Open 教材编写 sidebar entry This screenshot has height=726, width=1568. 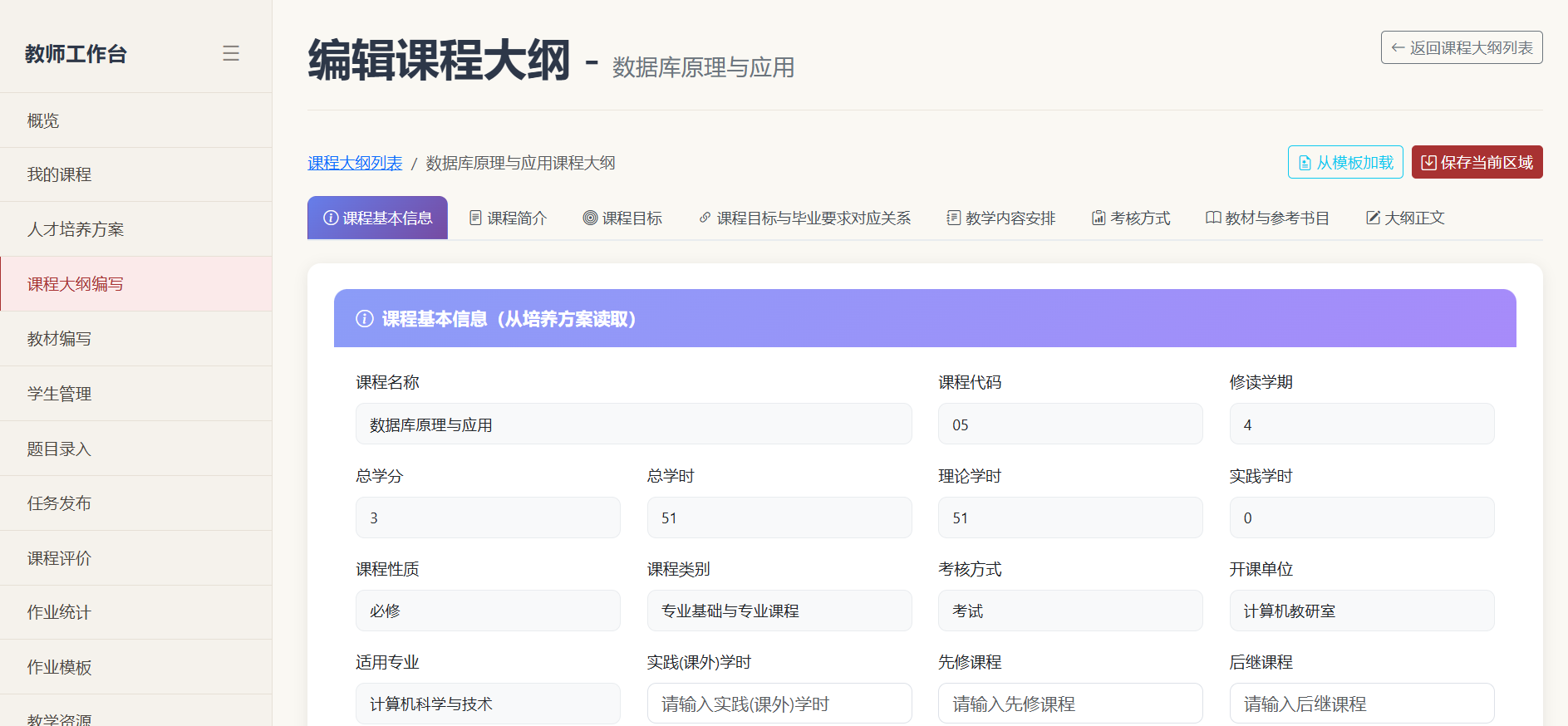[x=136, y=339]
